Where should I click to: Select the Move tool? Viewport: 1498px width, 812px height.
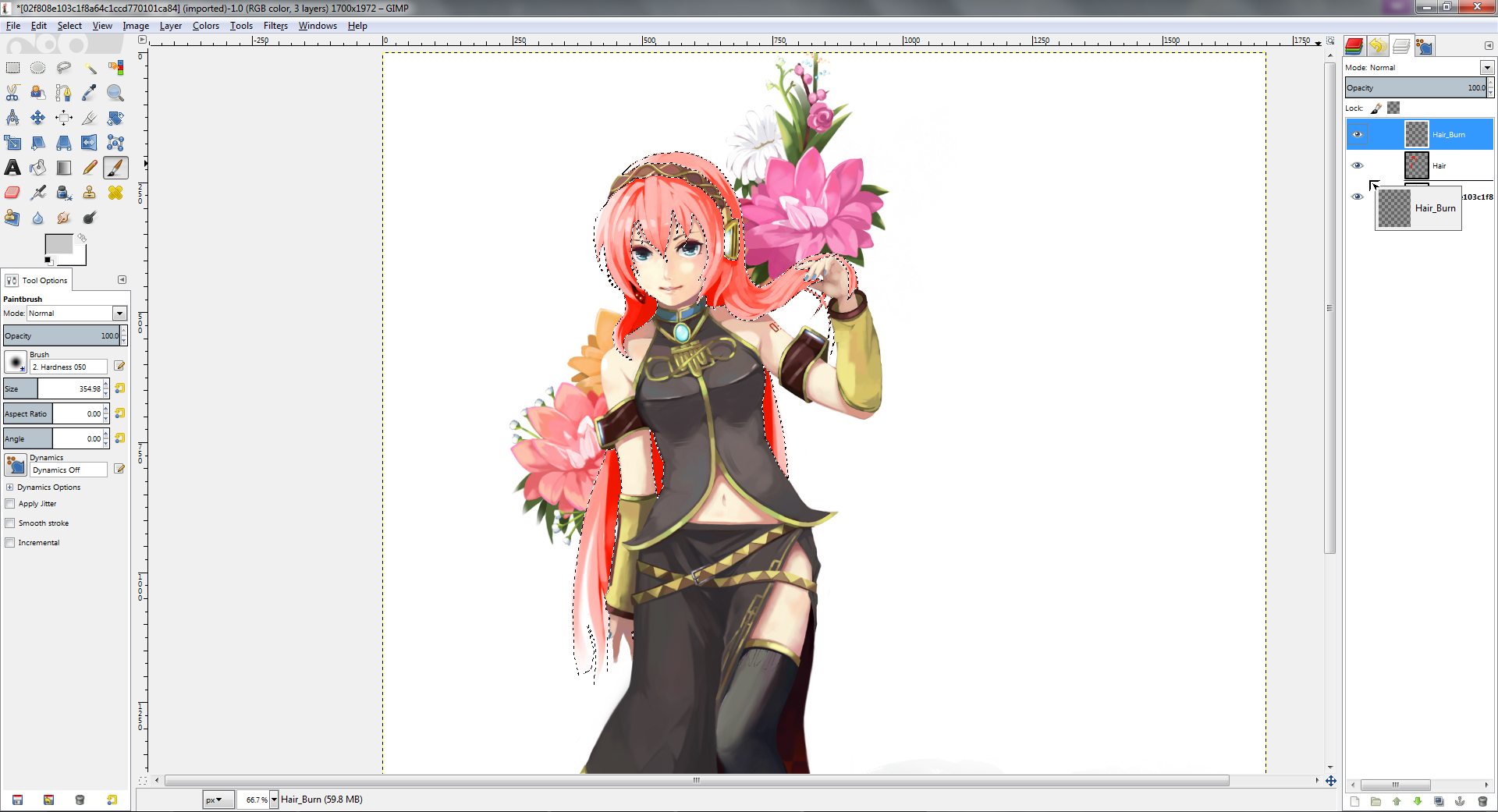pyautogui.click(x=38, y=118)
